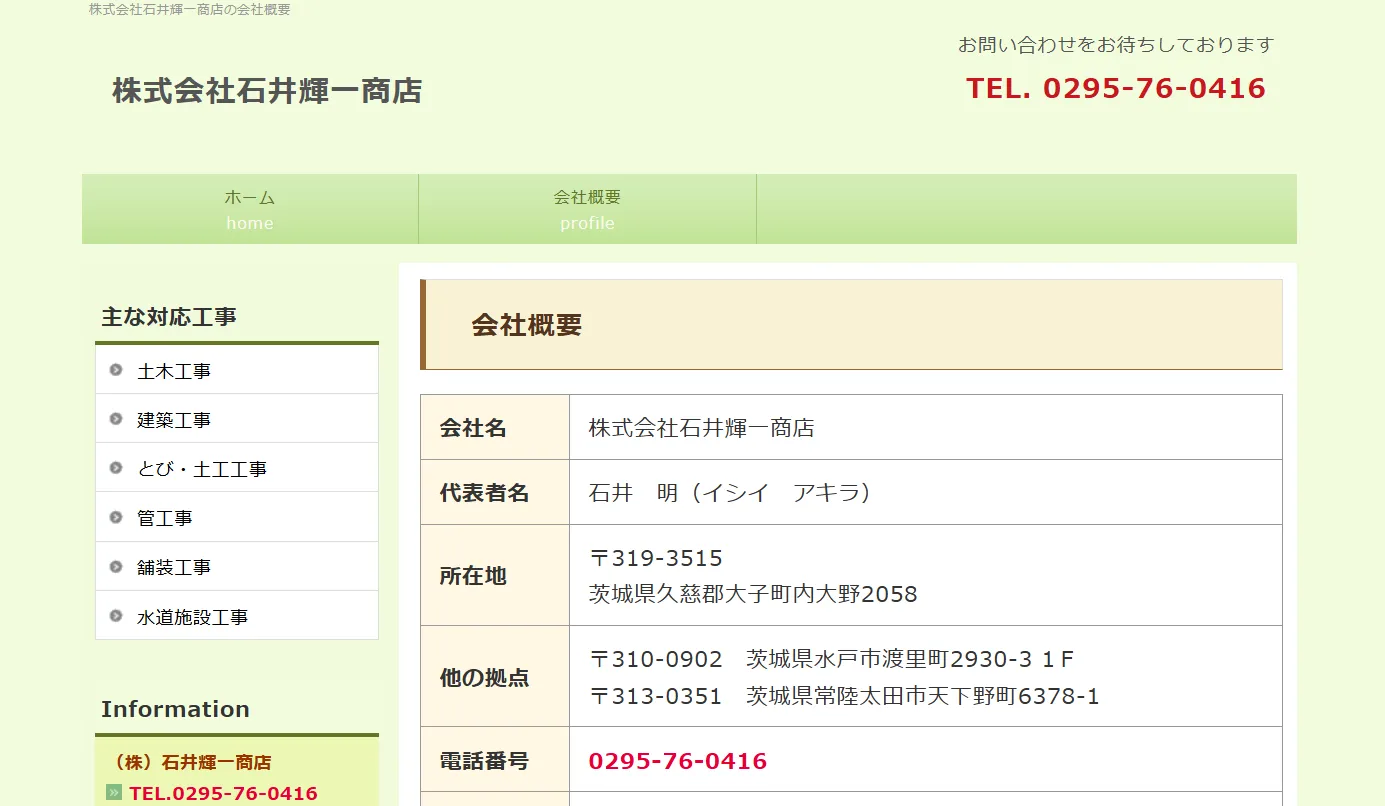Click the green arrow icon before the sidebar TEL

[114, 793]
